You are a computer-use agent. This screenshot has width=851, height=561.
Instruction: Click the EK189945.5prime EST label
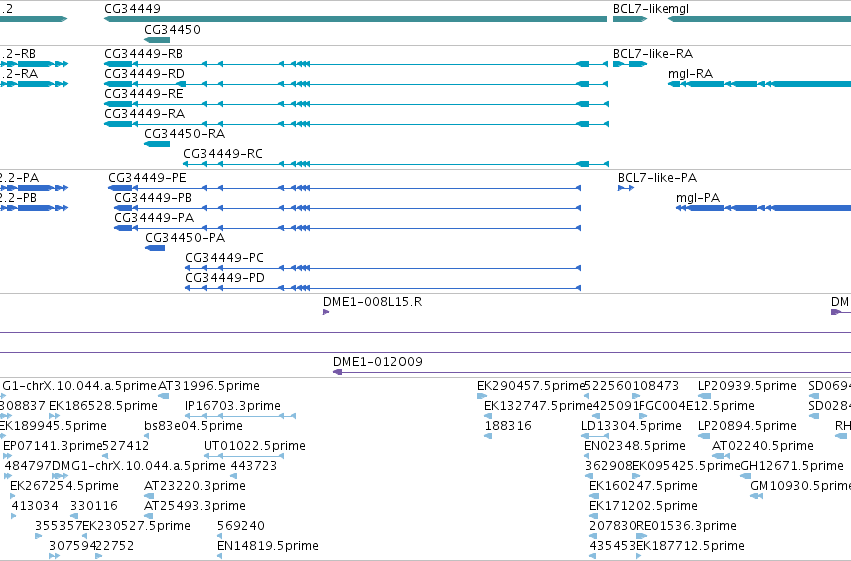(53, 426)
